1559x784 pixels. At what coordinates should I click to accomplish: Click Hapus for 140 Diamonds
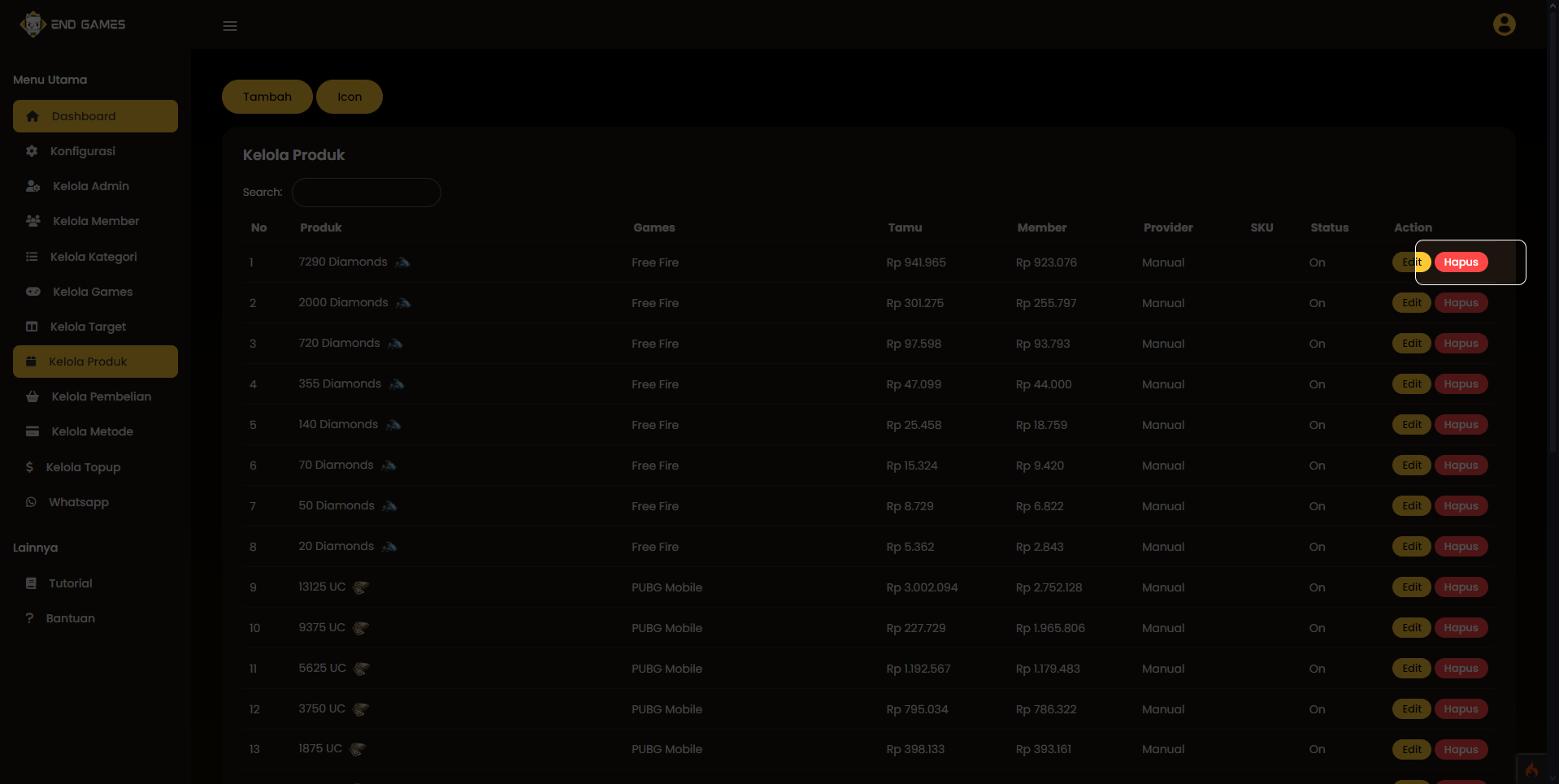pyautogui.click(x=1461, y=425)
